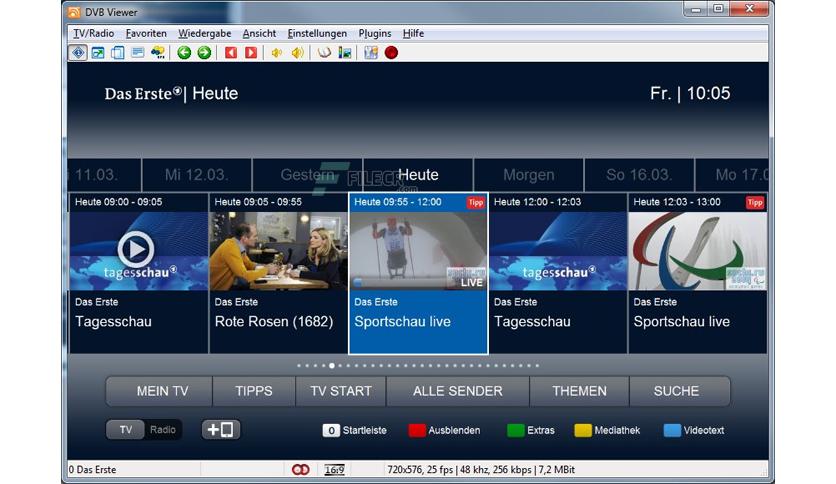Click the Fr. | 10:05 clock text
Image resolution: width=836 pixels, height=484 pixels.
(690, 93)
